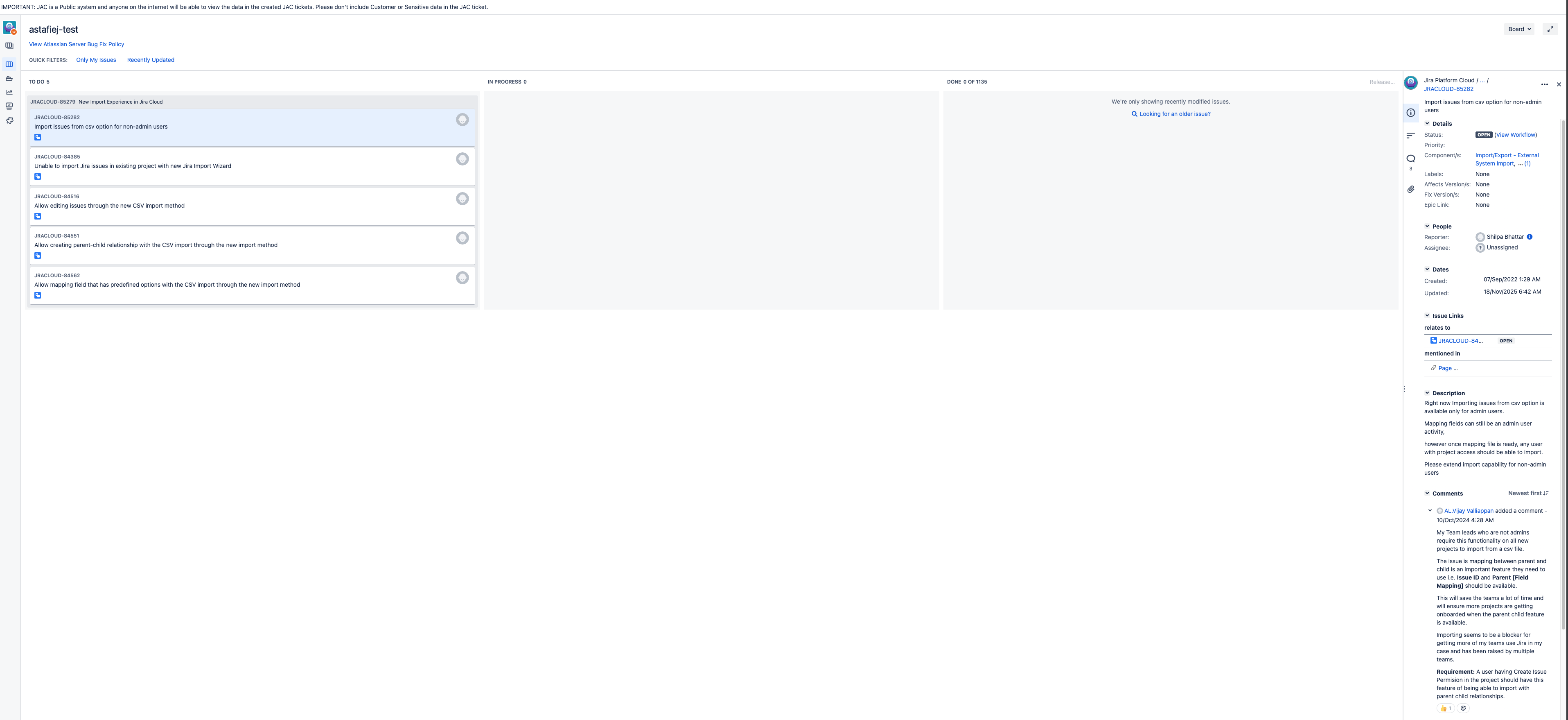Open the JRACLOUD-85282 key link in the detail panel

tap(1448, 89)
